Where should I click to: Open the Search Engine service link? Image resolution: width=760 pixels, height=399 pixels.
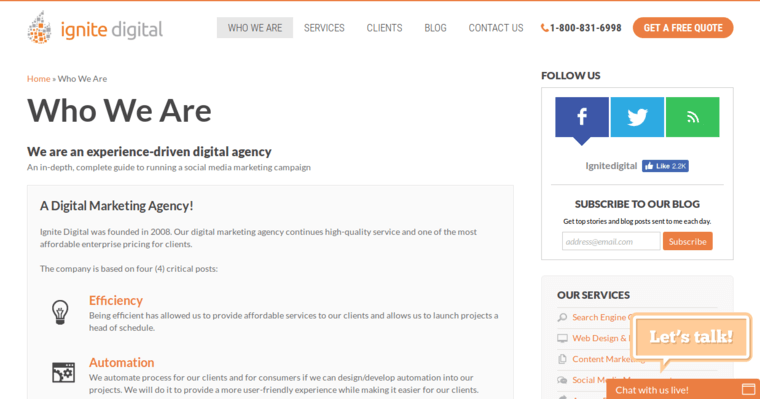point(602,317)
